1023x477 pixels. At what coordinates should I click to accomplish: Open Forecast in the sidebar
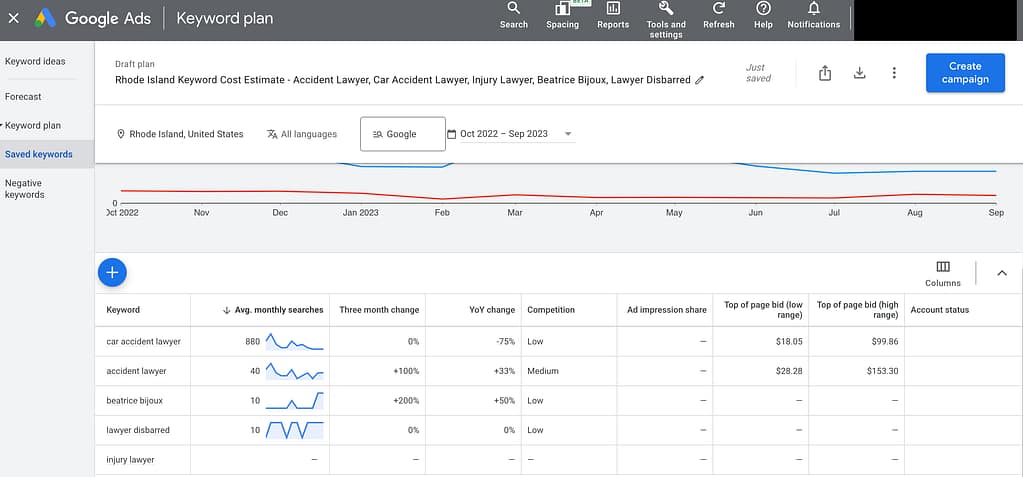[23, 97]
